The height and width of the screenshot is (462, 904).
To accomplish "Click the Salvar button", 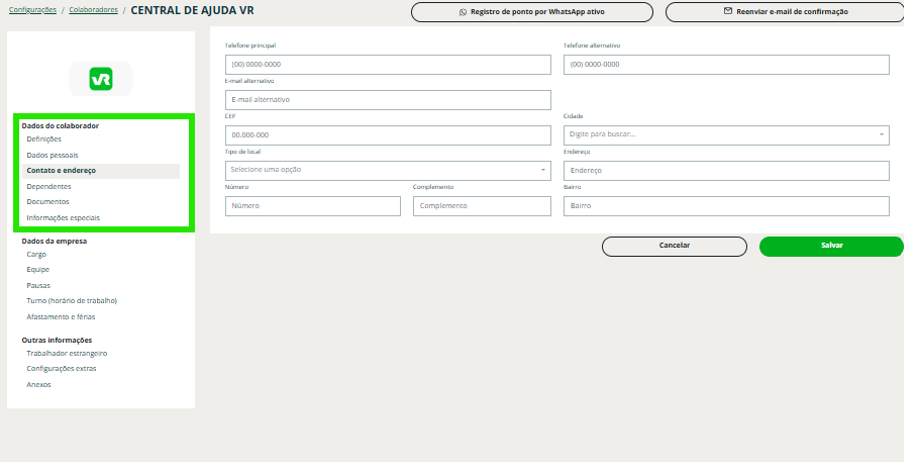I will (x=831, y=246).
